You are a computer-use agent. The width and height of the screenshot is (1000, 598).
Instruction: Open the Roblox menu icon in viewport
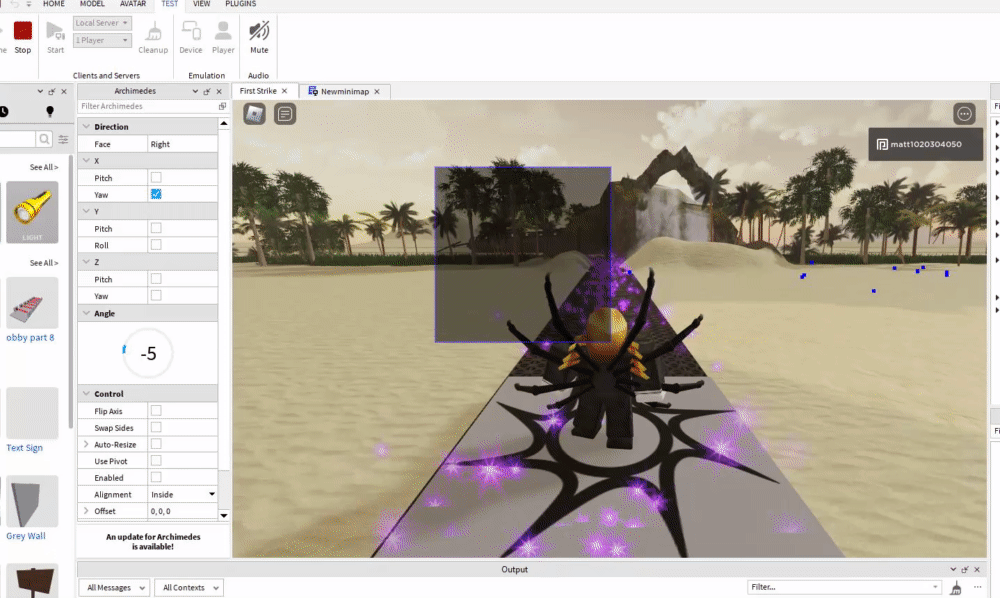pyautogui.click(x=254, y=114)
